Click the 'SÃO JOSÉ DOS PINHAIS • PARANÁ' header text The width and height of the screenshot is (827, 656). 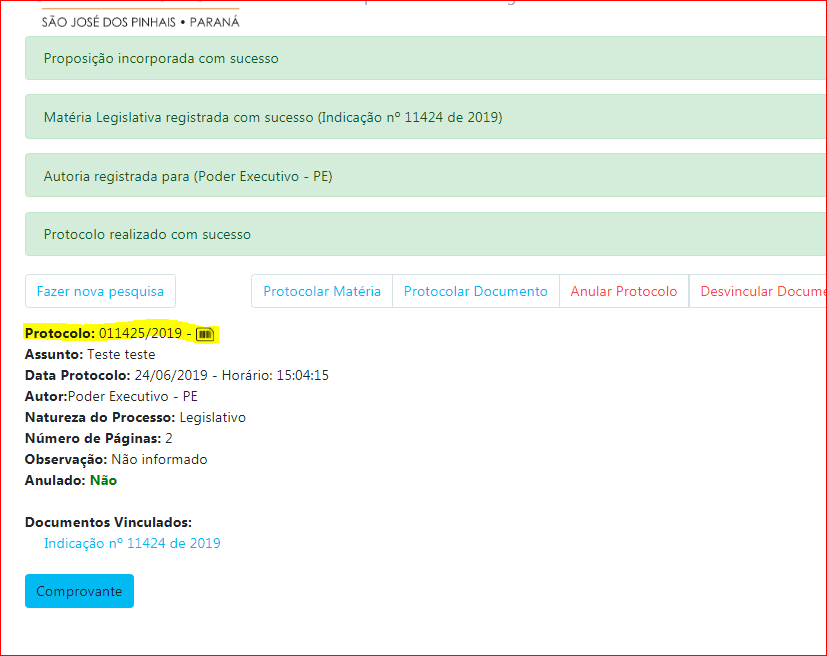[140, 22]
